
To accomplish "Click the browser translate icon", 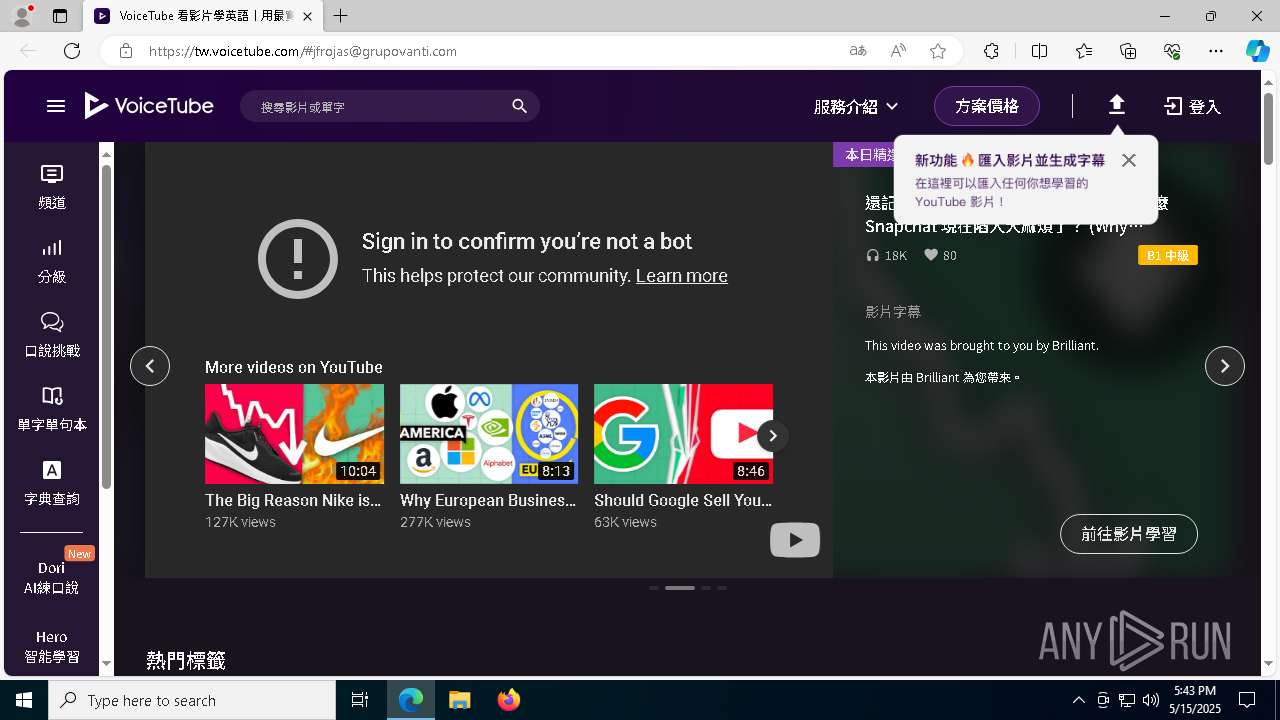I will click(858, 51).
